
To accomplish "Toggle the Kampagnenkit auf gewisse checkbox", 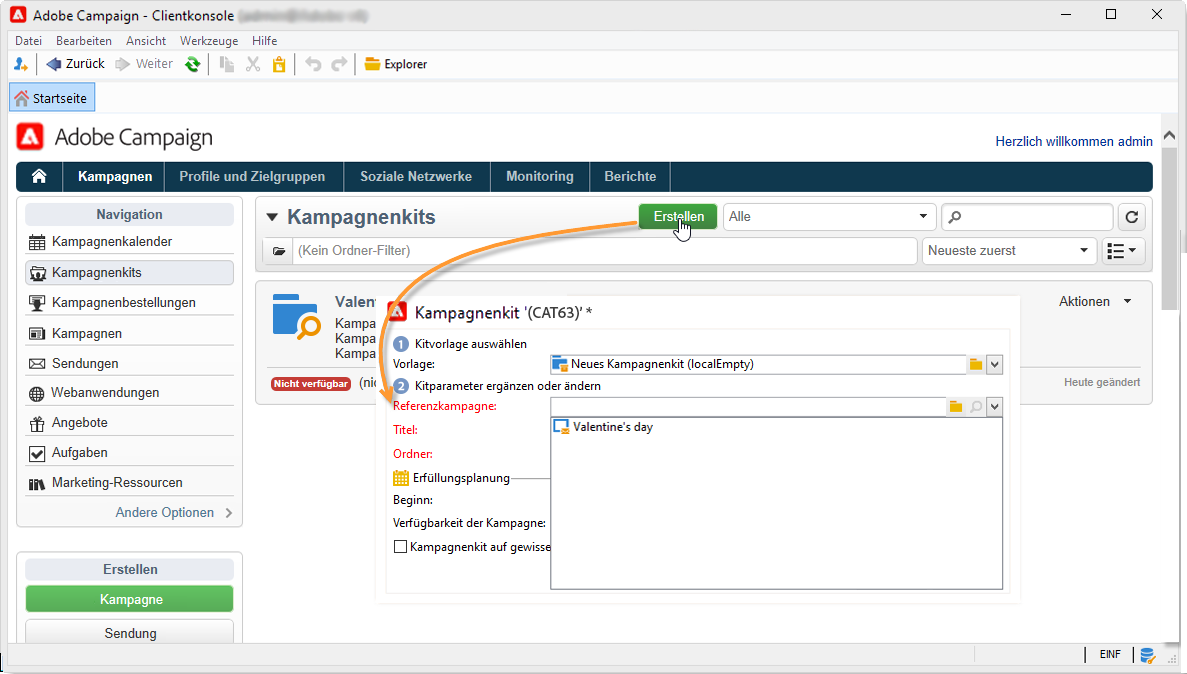I will pyautogui.click(x=400, y=547).
